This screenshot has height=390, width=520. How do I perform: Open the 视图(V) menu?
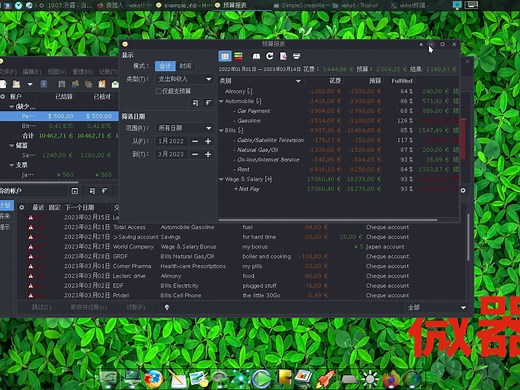[x=57, y=72]
